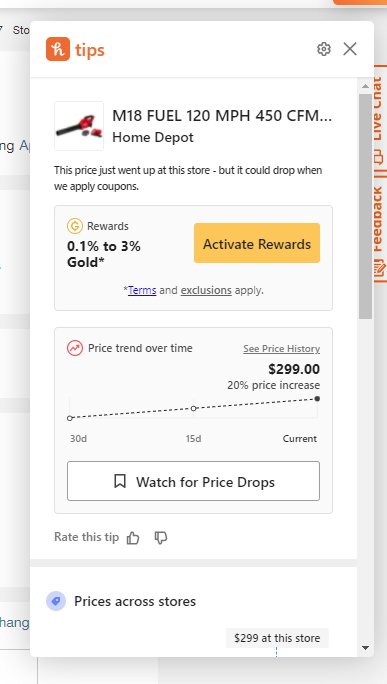
Task: Click the Prices across stores tag icon
Action: point(56,601)
